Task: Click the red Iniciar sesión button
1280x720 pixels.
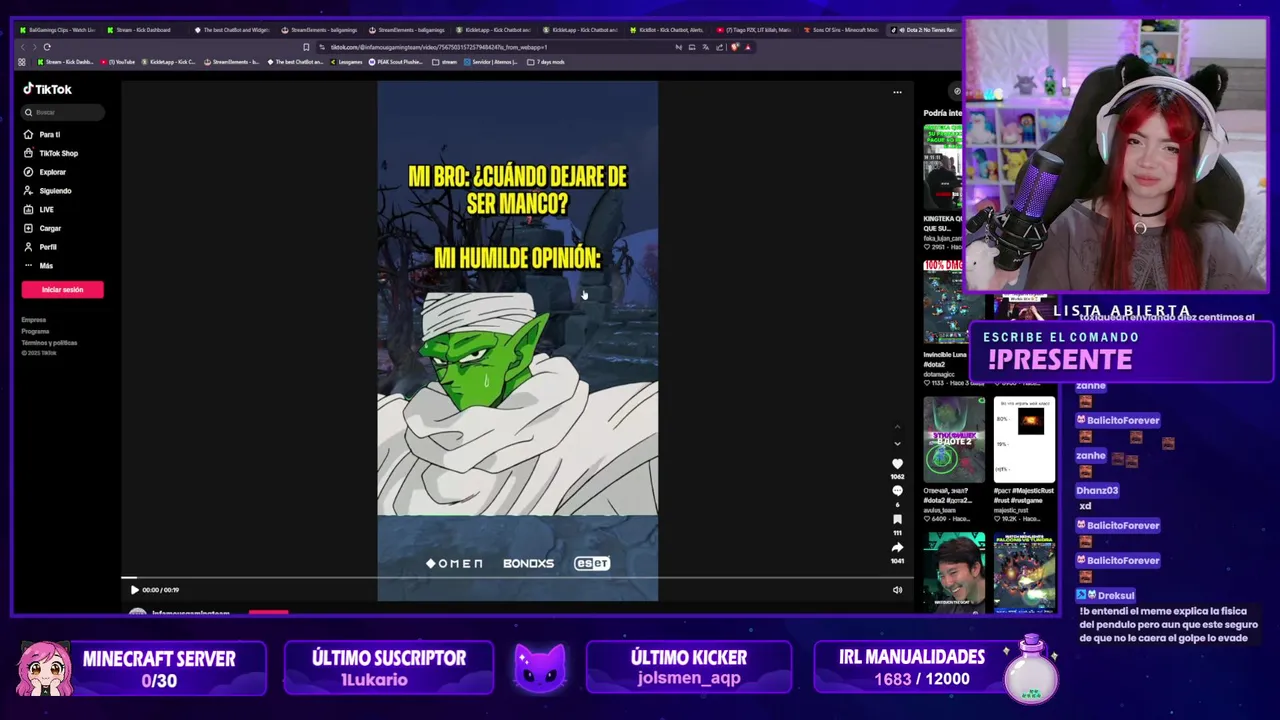Action: tap(62, 289)
